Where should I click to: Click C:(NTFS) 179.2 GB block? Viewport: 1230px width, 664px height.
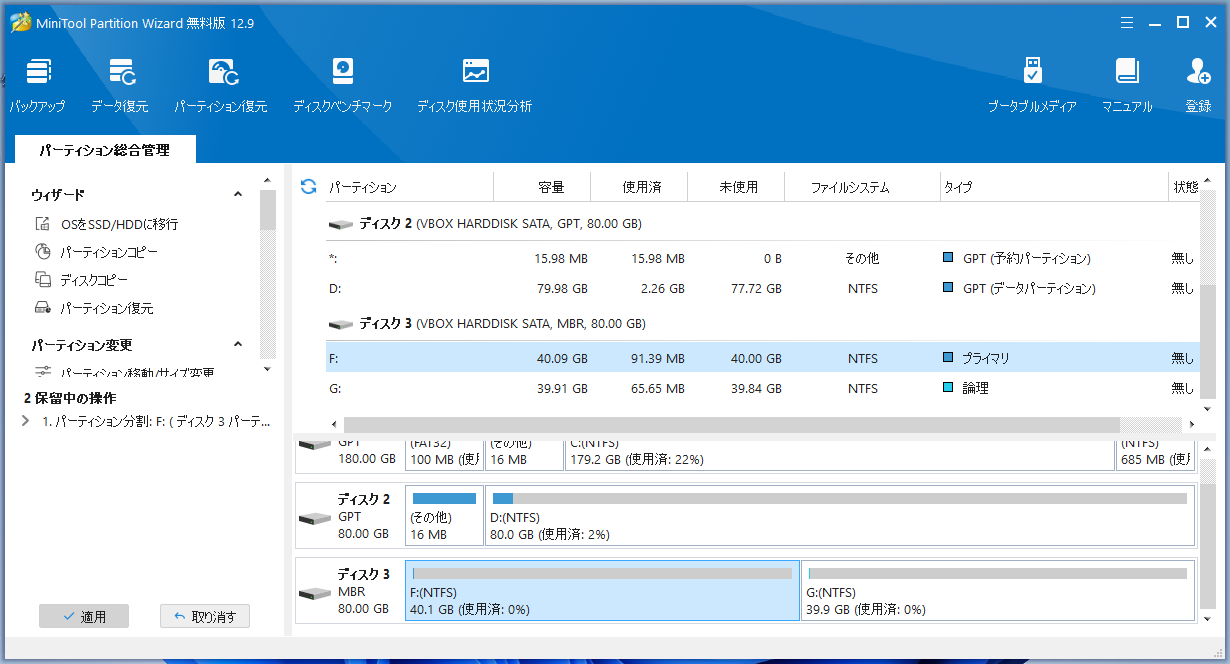coord(840,455)
